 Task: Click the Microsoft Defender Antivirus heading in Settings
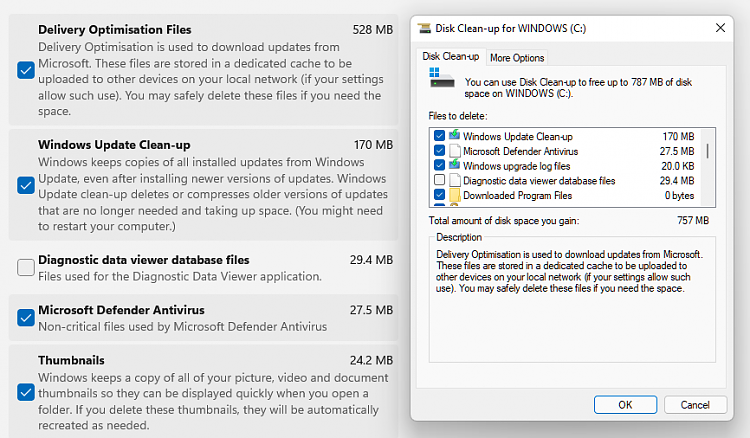(121, 310)
